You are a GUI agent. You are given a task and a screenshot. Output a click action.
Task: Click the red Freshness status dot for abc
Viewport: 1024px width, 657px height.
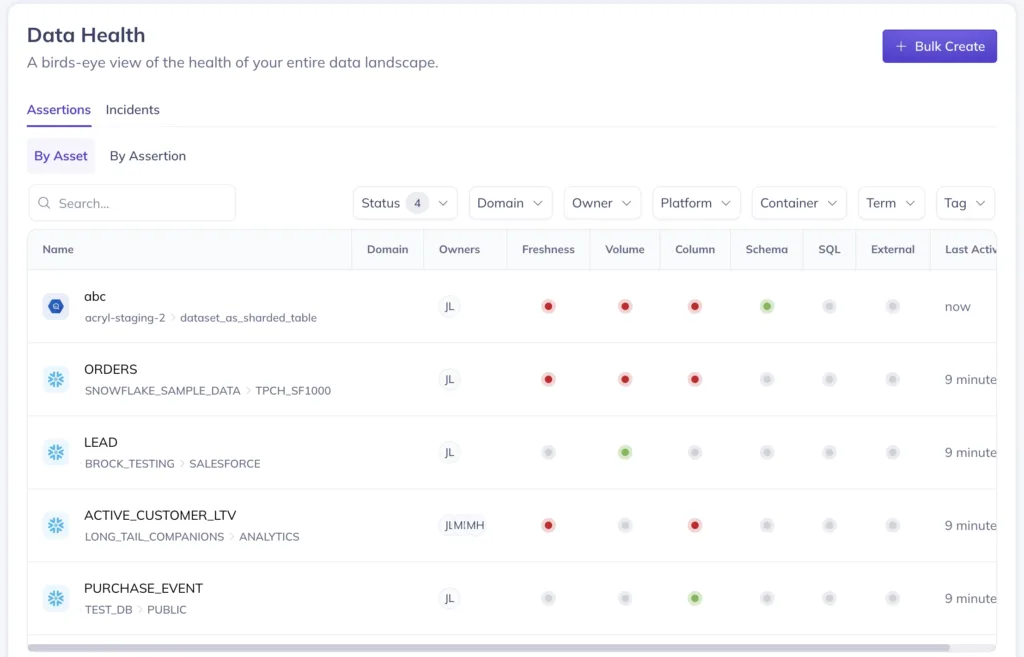coord(548,306)
